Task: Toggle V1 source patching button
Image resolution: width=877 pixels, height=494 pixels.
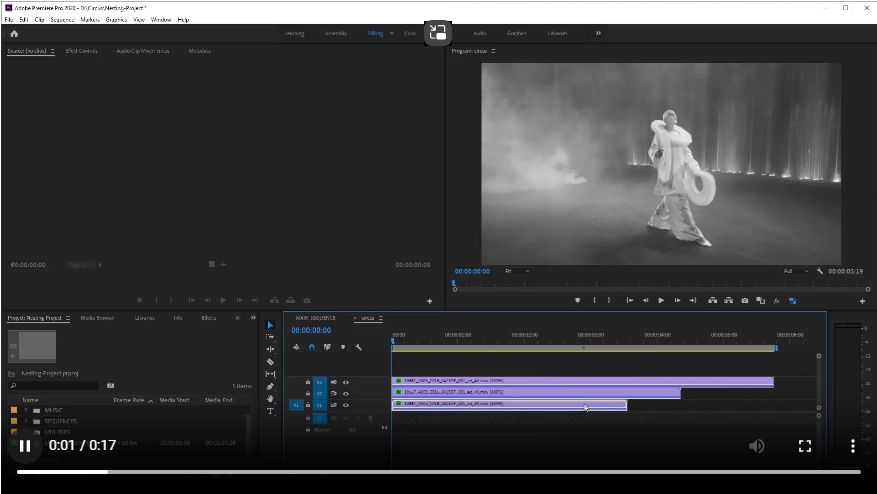Action: 296,405
